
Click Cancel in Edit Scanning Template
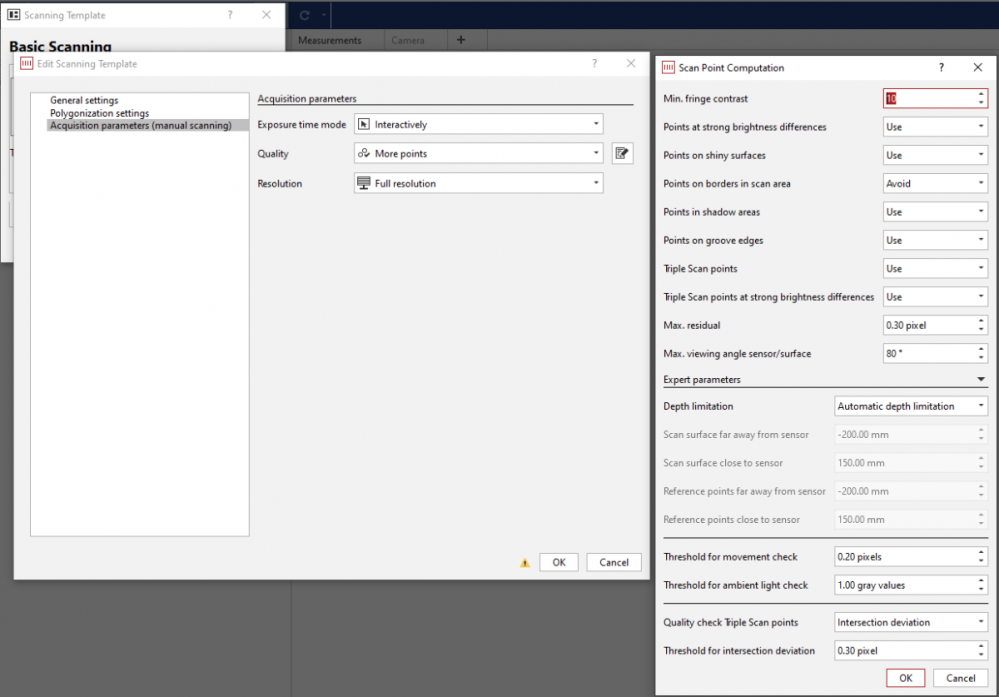pos(614,562)
